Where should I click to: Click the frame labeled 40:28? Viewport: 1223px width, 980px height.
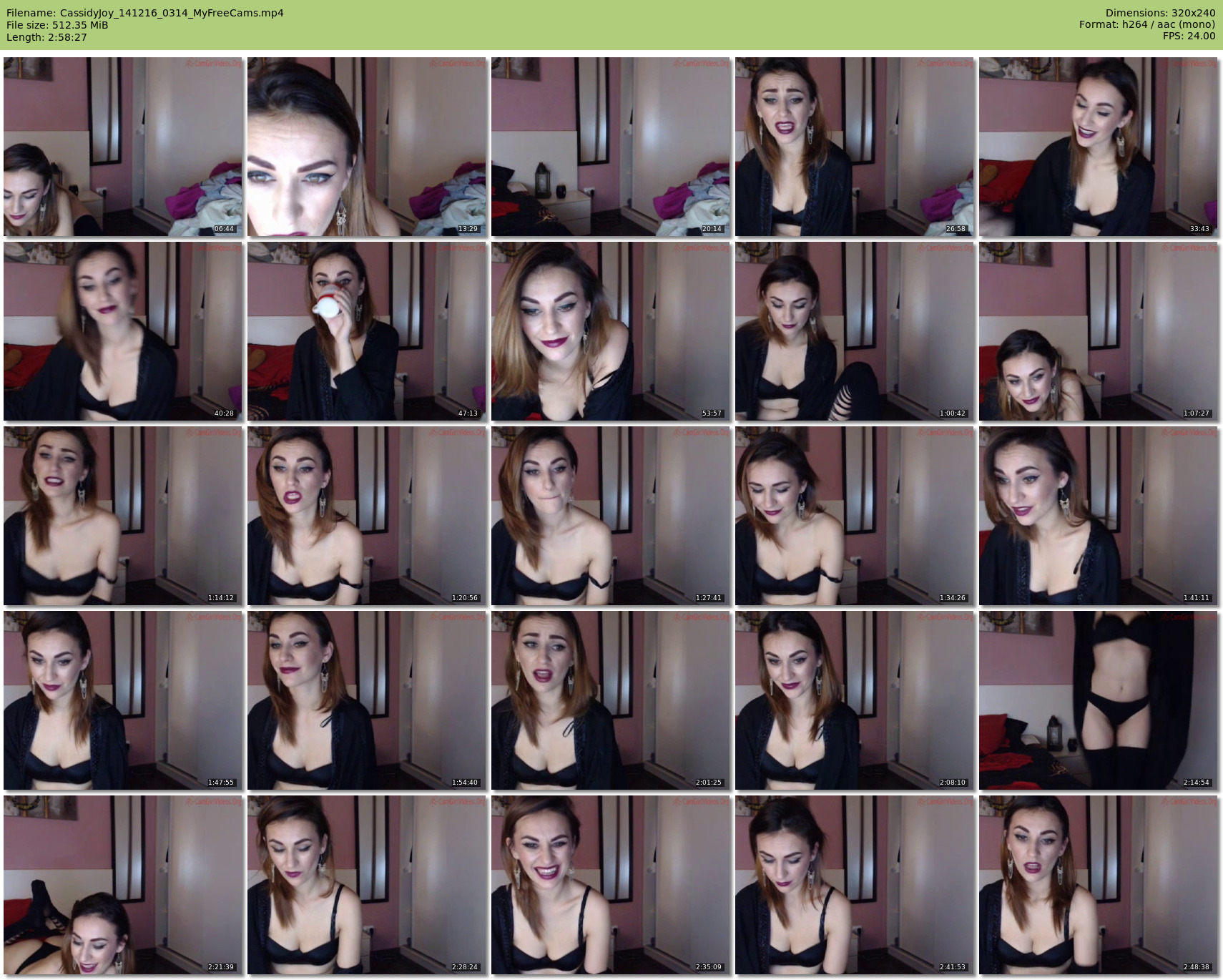coord(123,331)
